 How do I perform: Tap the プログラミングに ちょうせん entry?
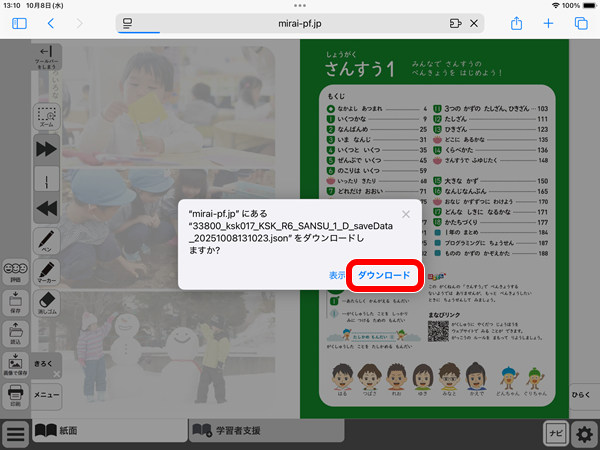tap(491, 243)
